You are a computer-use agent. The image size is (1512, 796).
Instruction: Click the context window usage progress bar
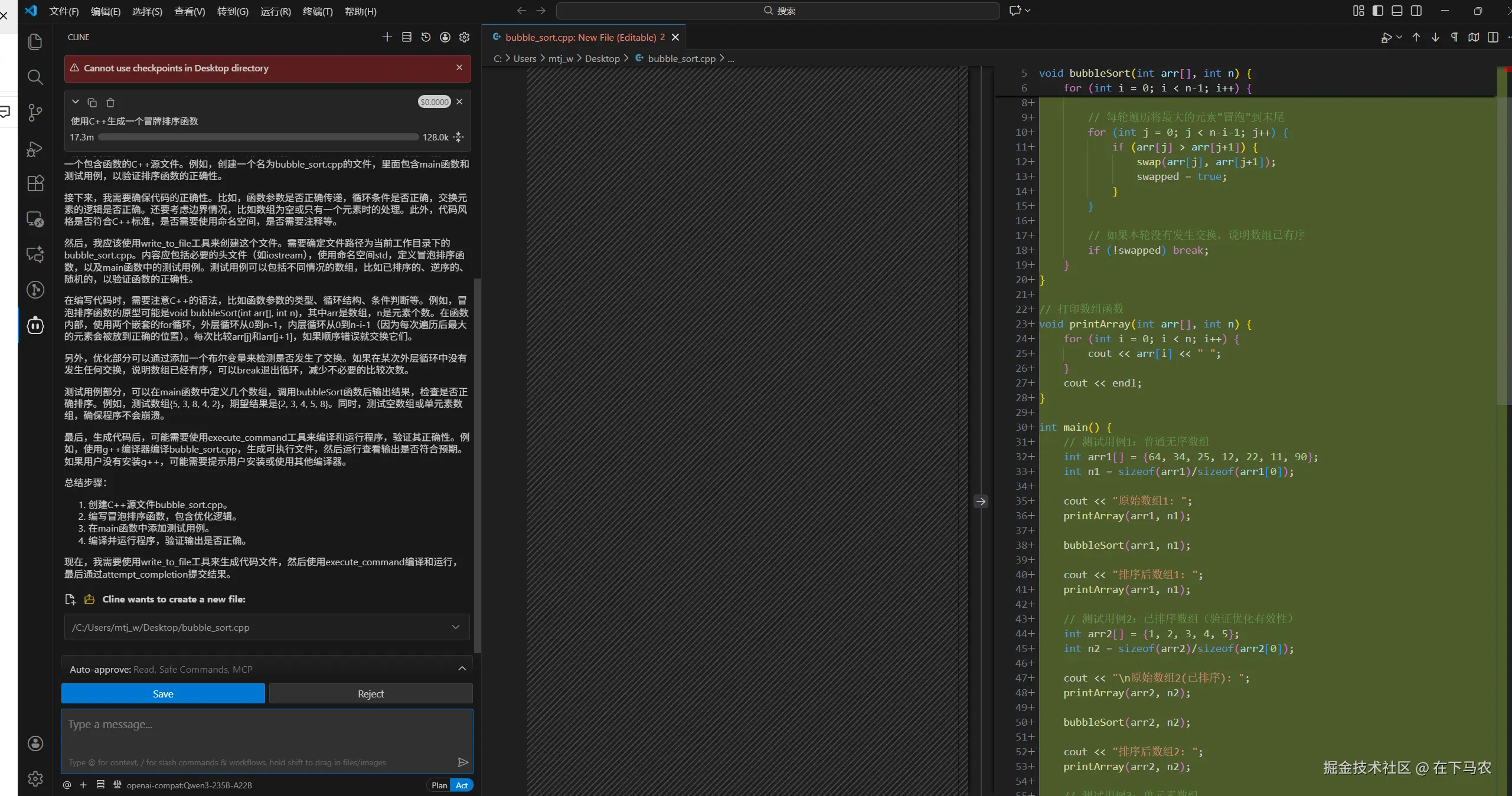tap(259, 137)
